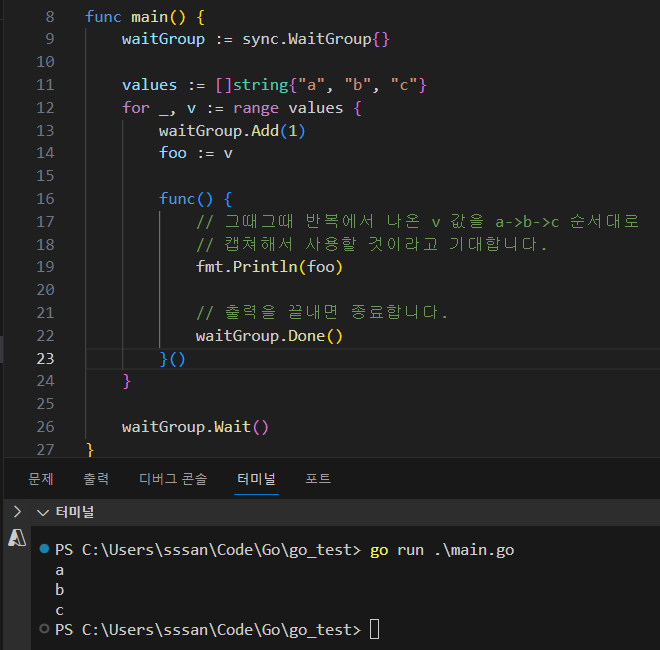660x650 pixels.
Task: Click the waitGroup.Add(1) call
Action: tap(232, 131)
